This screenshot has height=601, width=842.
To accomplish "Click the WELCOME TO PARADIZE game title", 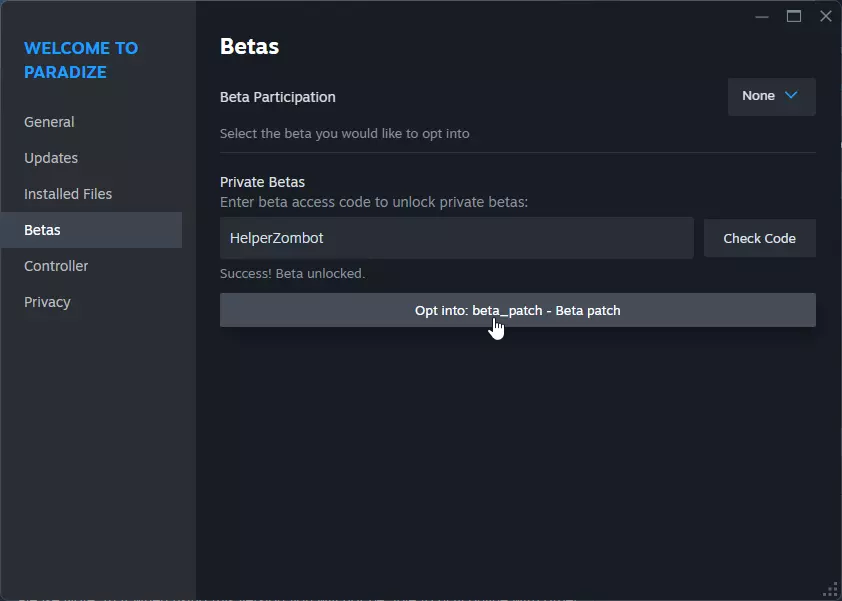I will [x=81, y=60].
